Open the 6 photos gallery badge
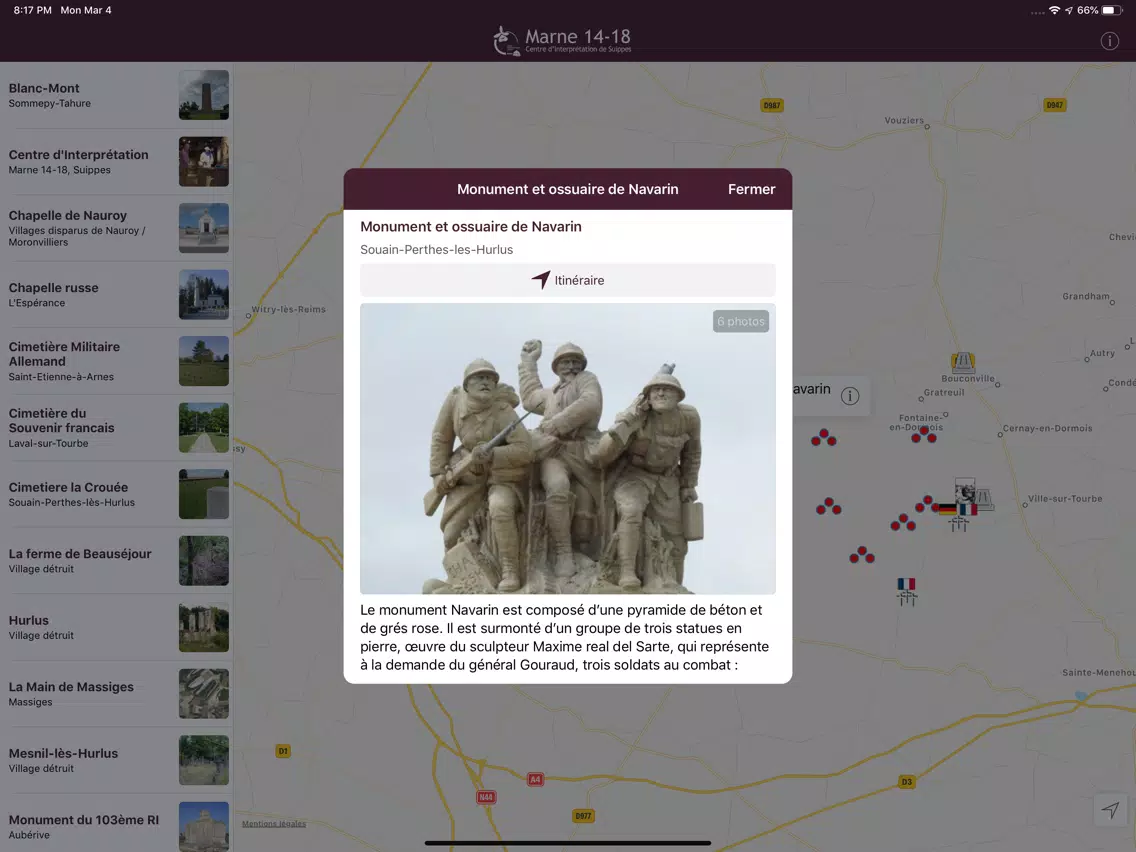 pyautogui.click(x=740, y=321)
